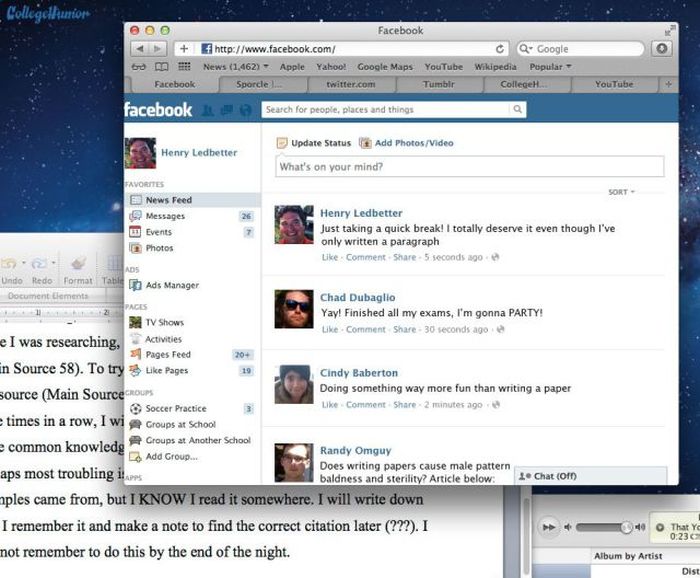Screen dimensions: 700x578
Task: Reload the Facebook page
Action: coord(500,49)
